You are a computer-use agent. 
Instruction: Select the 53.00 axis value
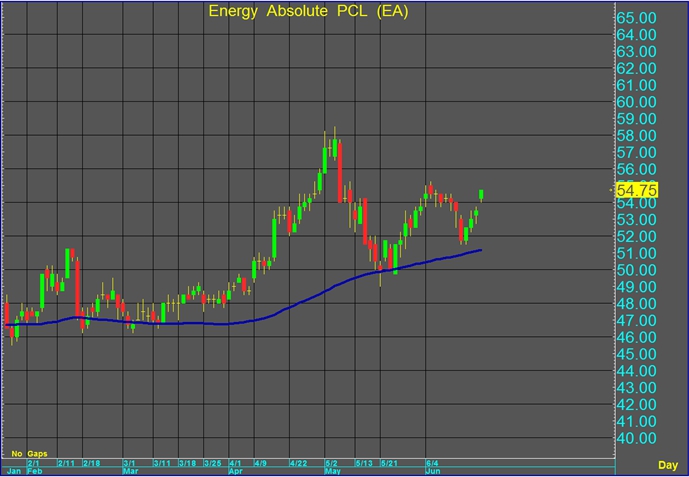tap(636, 220)
